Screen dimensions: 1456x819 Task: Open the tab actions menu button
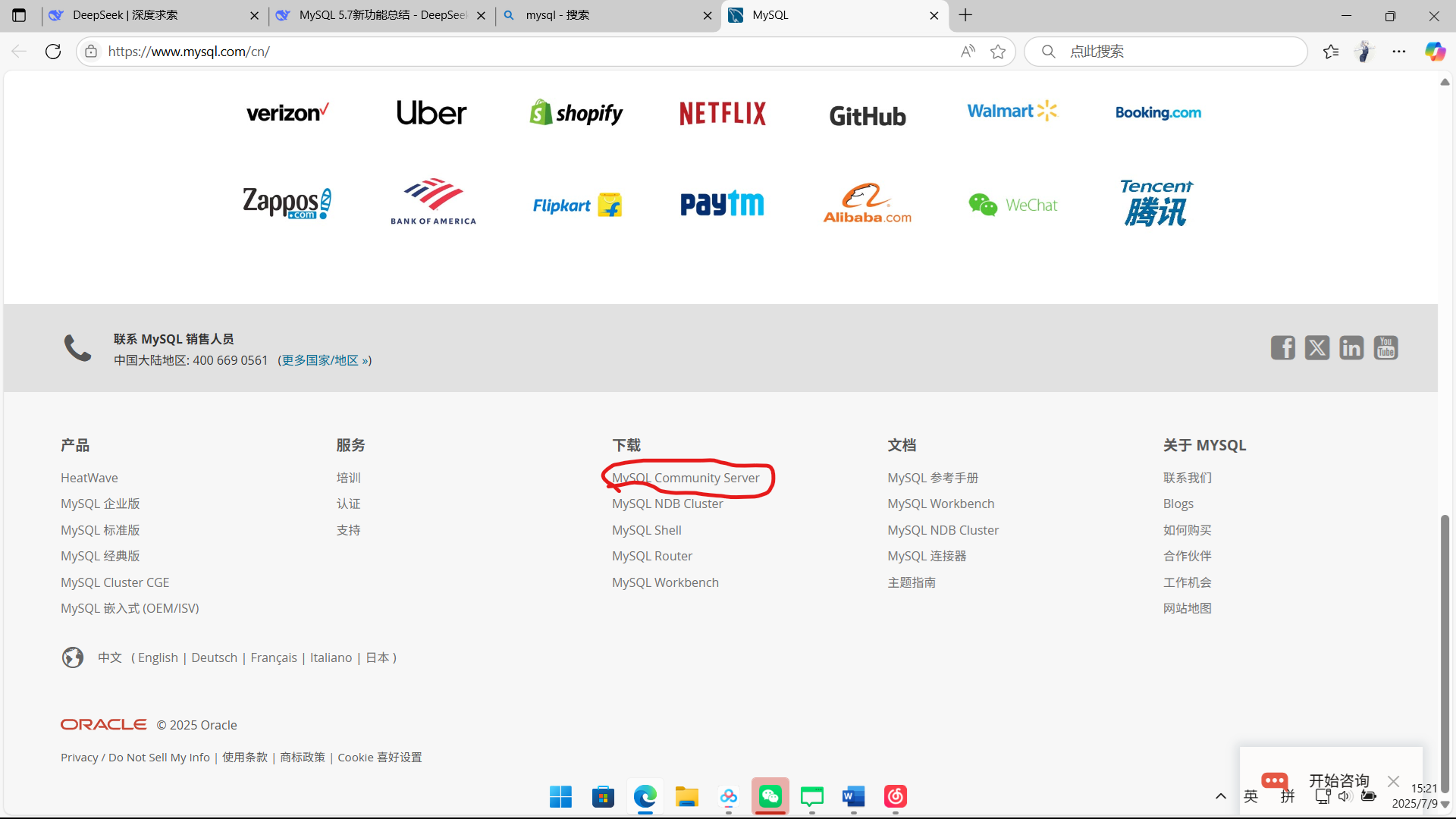[19, 15]
